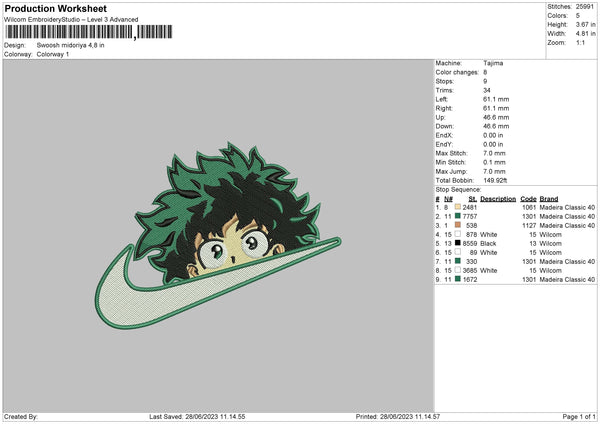This screenshot has height=424, width=600.
Task: Select the green swatch in the 7757 stitches row
Action: [458, 216]
